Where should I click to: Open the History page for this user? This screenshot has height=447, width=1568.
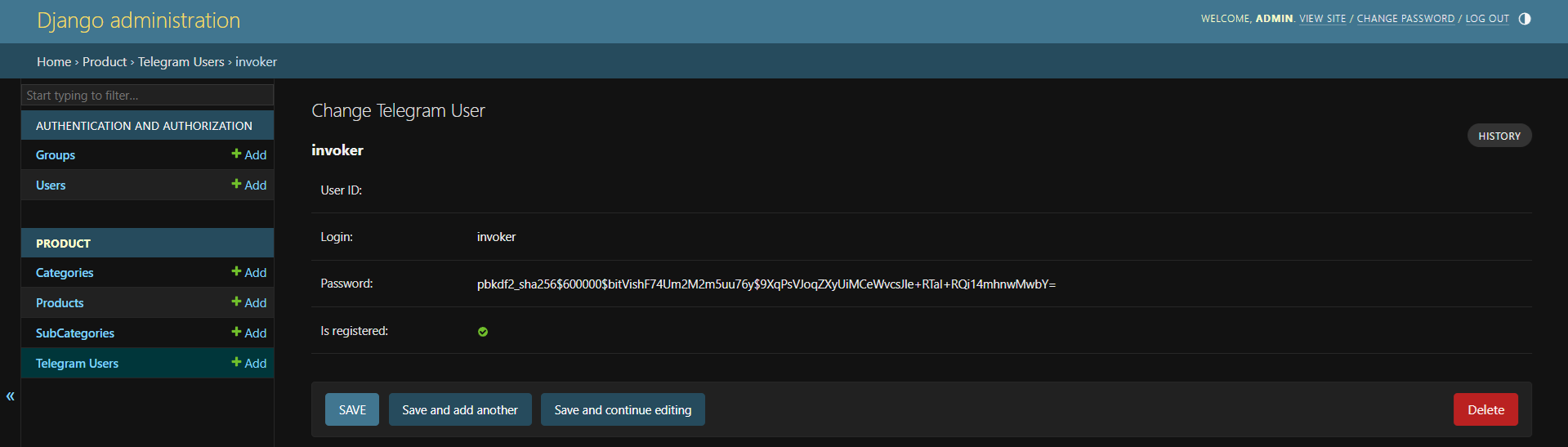(x=1499, y=136)
